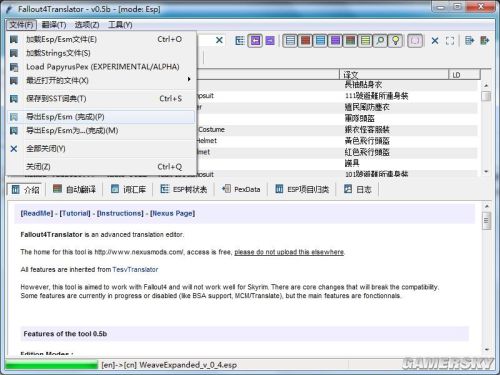Open the 翻译(T) menu
Viewport: 500px width, 375px height.
click(x=54, y=25)
